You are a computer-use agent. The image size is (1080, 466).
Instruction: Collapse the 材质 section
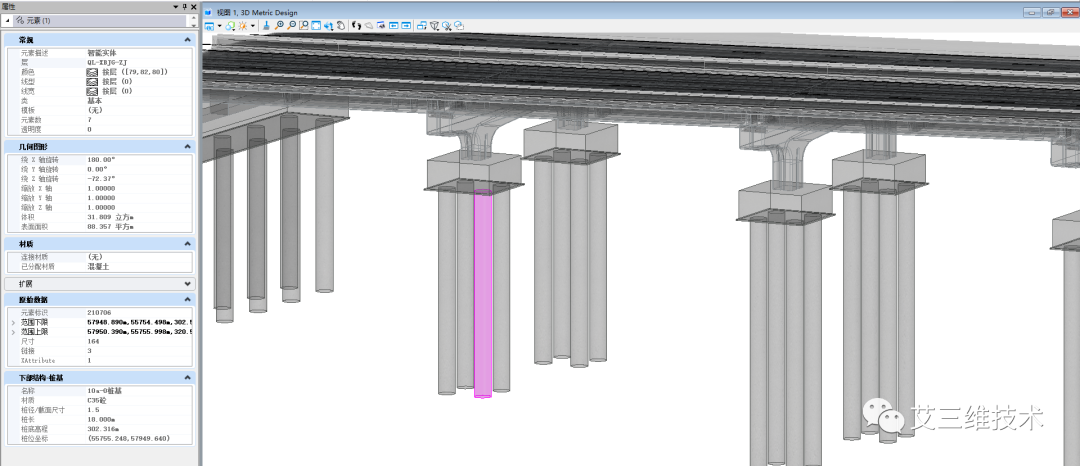(188, 244)
